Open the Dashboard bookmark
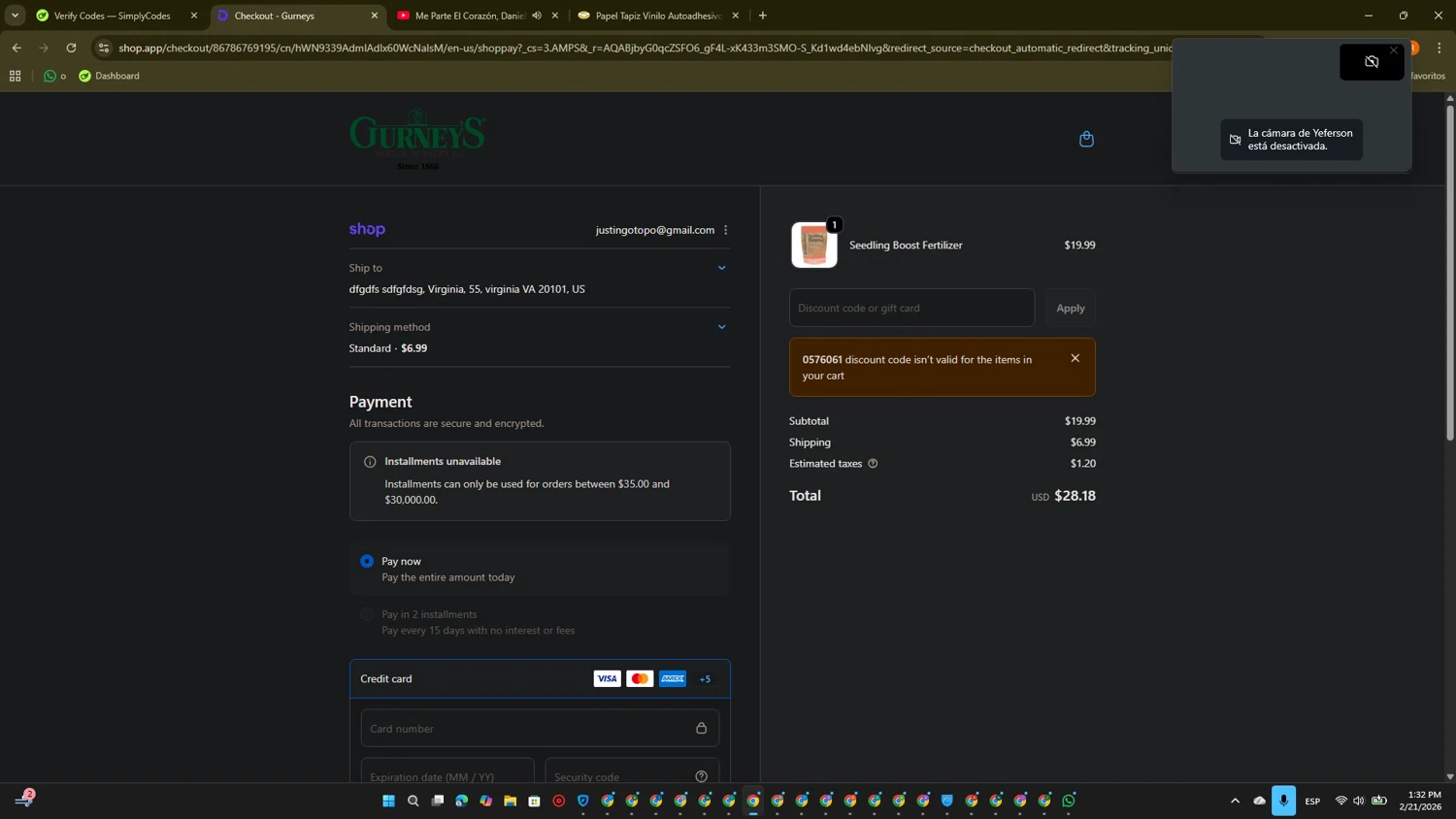1456x819 pixels. point(109,76)
